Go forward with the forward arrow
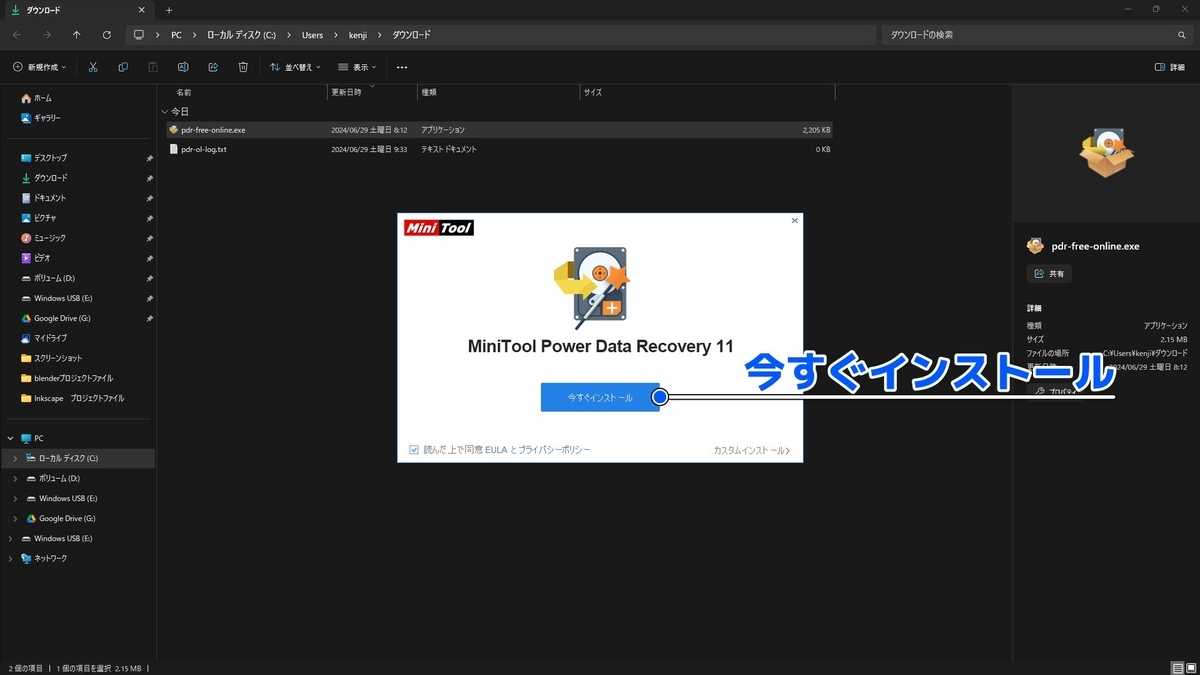 tap(47, 34)
